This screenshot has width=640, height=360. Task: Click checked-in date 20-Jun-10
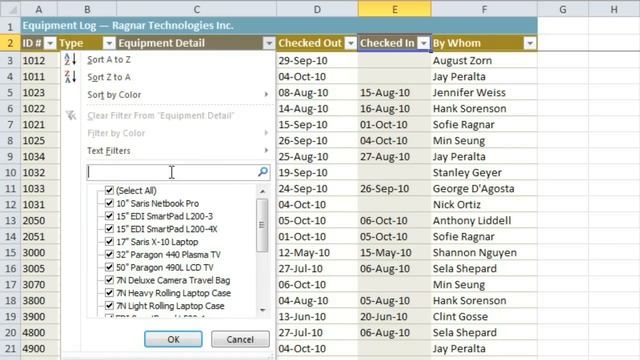coord(395,316)
